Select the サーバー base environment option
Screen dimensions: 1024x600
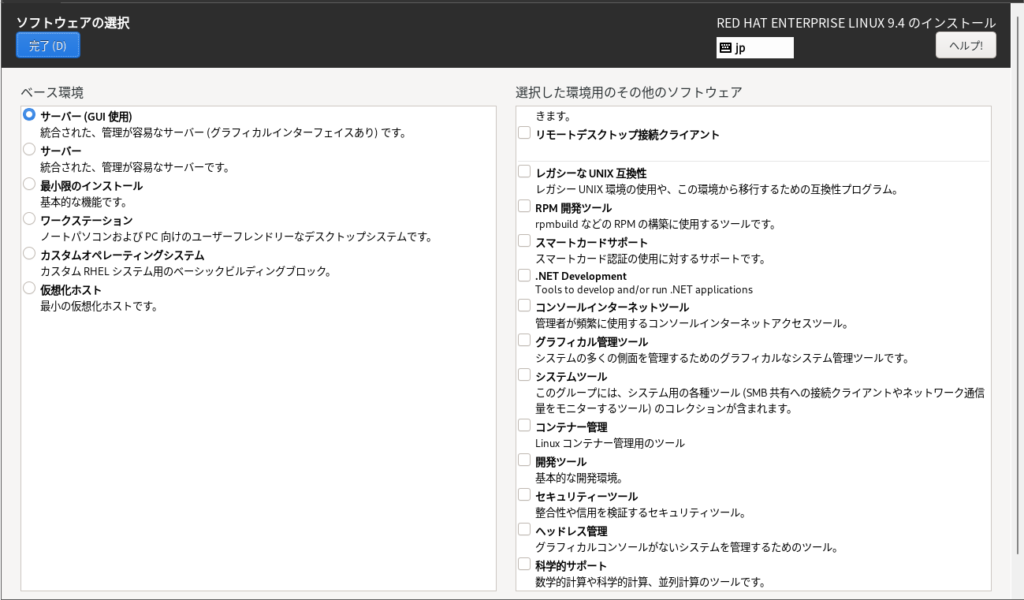click(29, 150)
